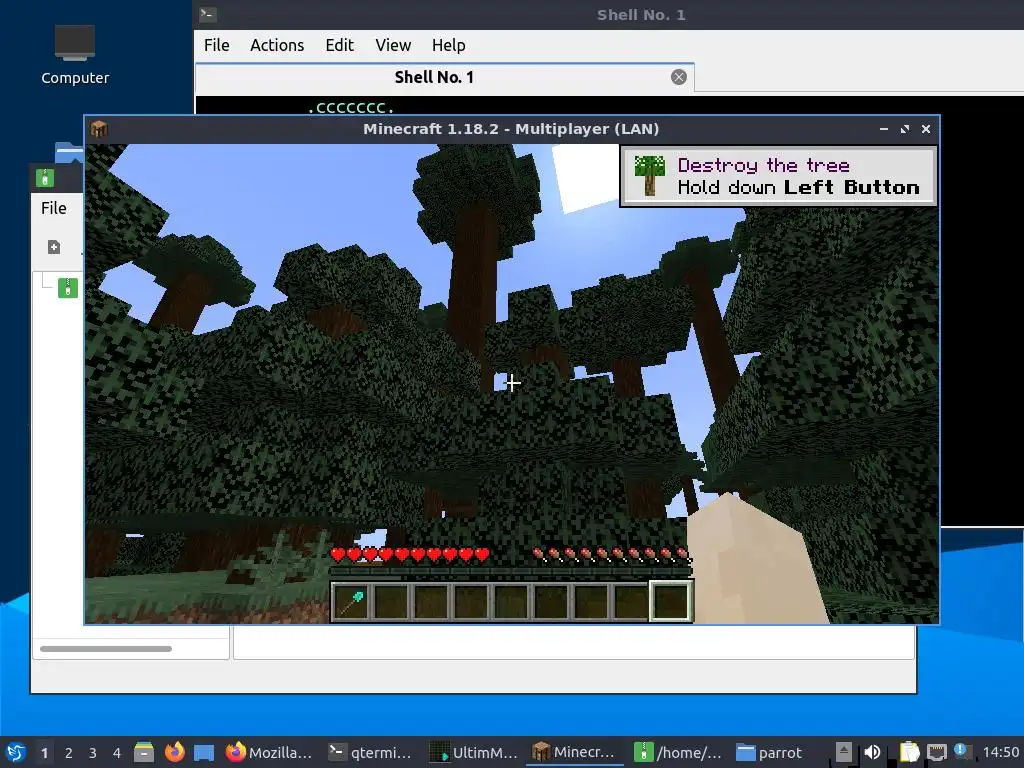Click the 14:50 taskbar clock
Viewport: 1024px width, 768px height.
tap(1000, 752)
